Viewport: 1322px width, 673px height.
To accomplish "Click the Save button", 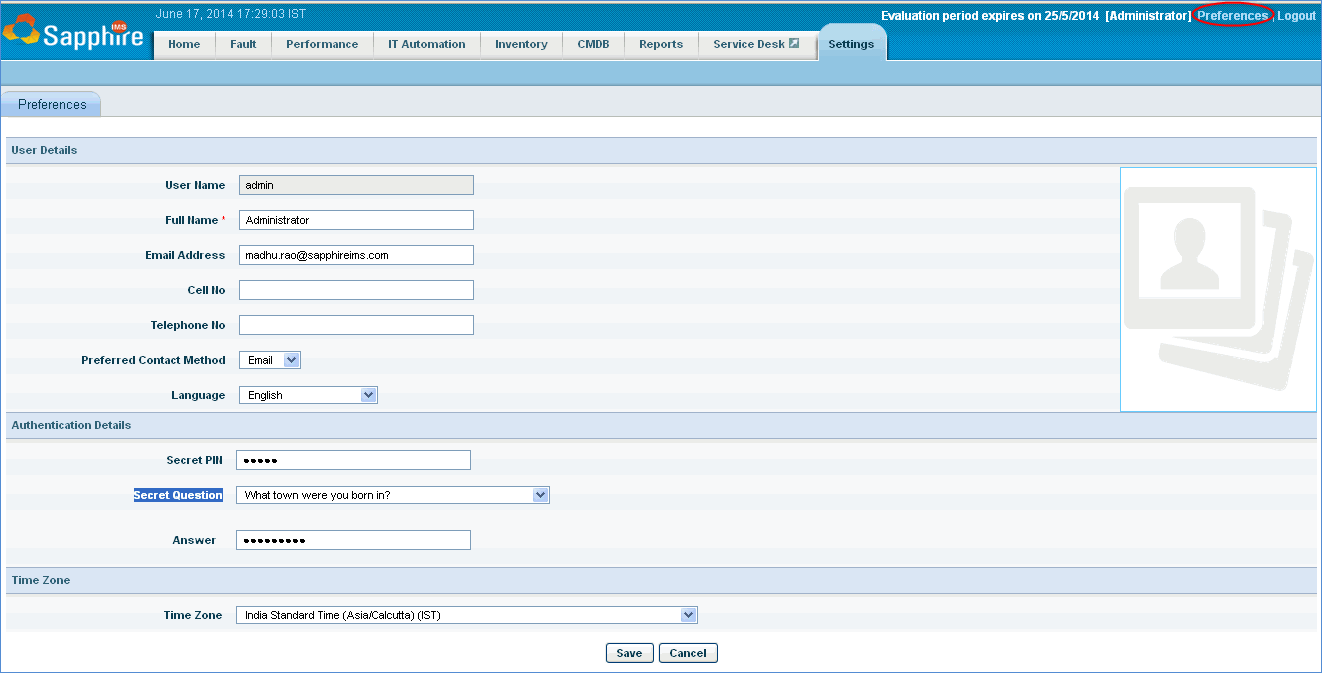I will [629, 653].
